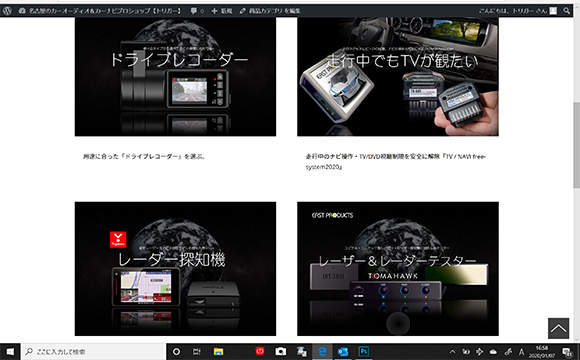Screen dimensions: 580x360
Task: Open the WordPress logo menu
Action: click(x=7, y=11)
